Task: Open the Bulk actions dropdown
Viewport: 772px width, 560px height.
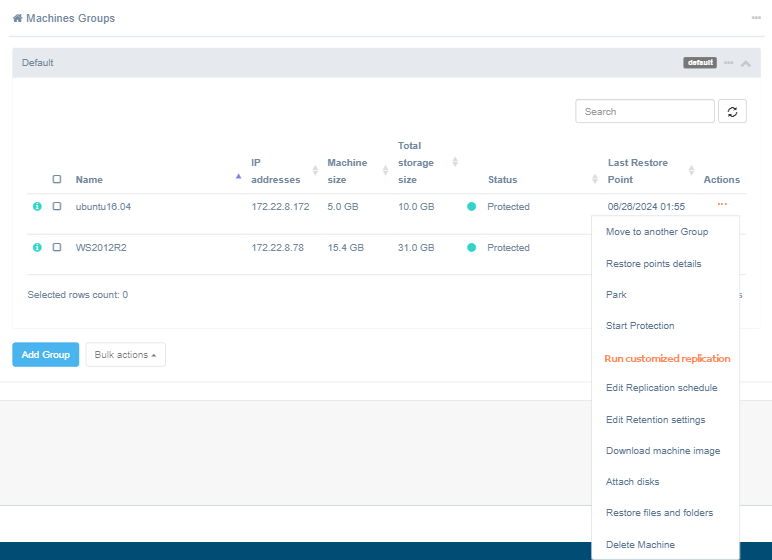Action: 126,355
